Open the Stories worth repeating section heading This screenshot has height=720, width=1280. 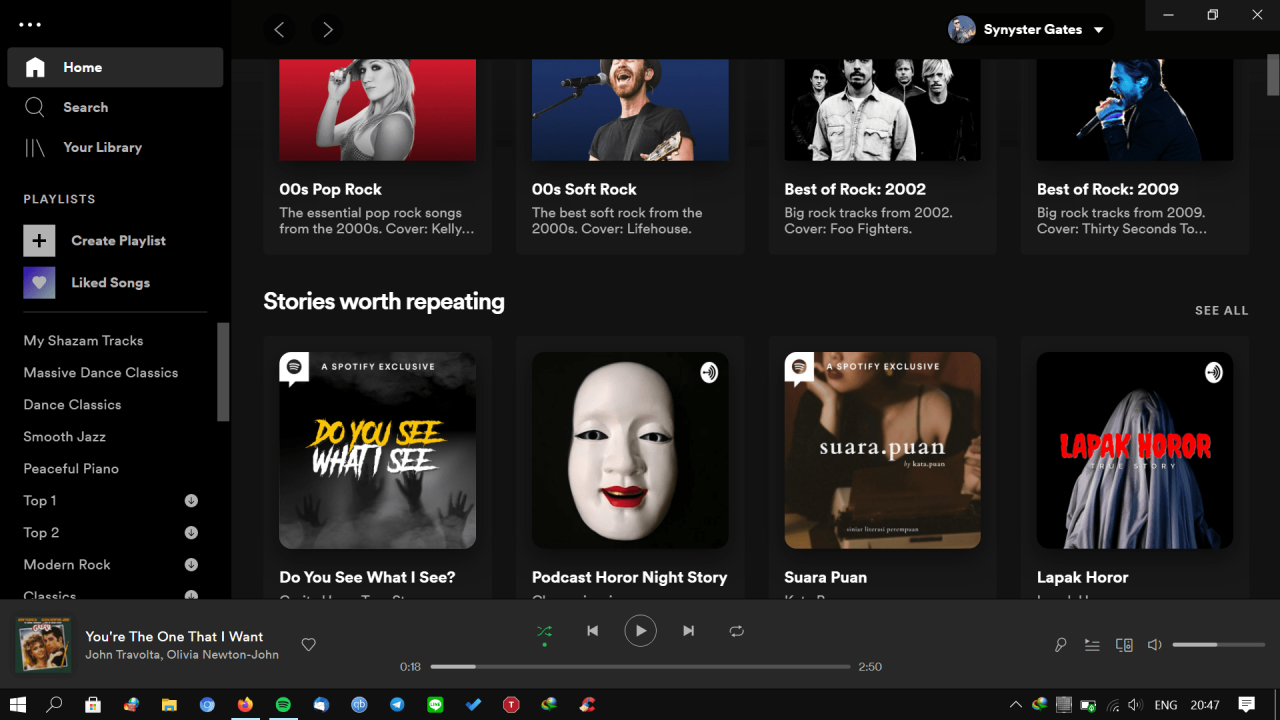(x=384, y=301)
